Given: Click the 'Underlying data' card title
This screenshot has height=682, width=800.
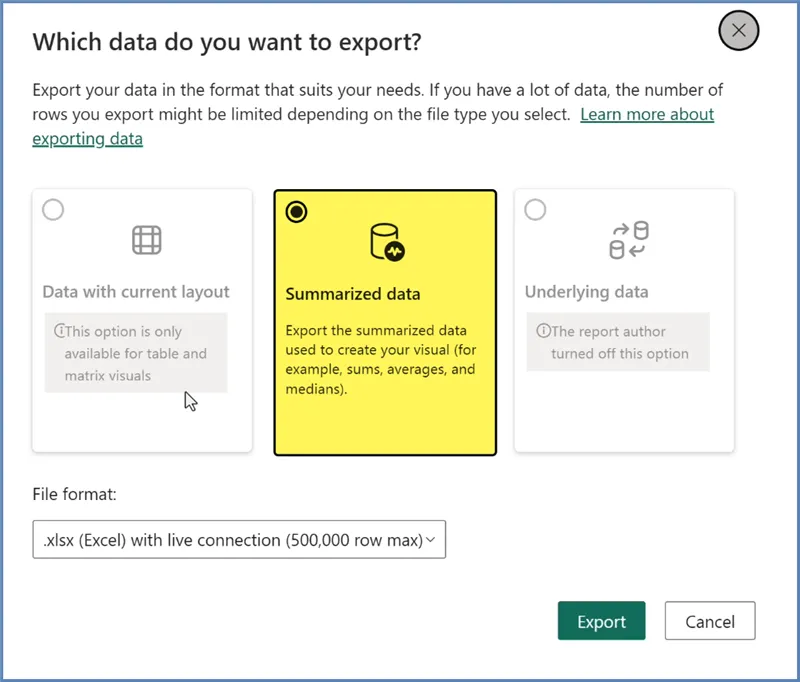Looking at the screenshot, I should pyautogui.click(x=586, y=292).
